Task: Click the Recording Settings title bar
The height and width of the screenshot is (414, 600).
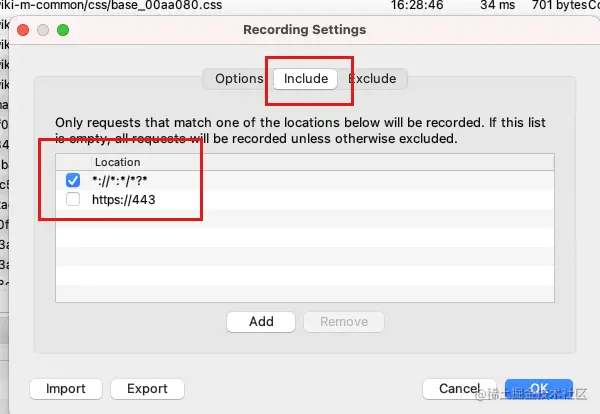Action: click(305, 30)
